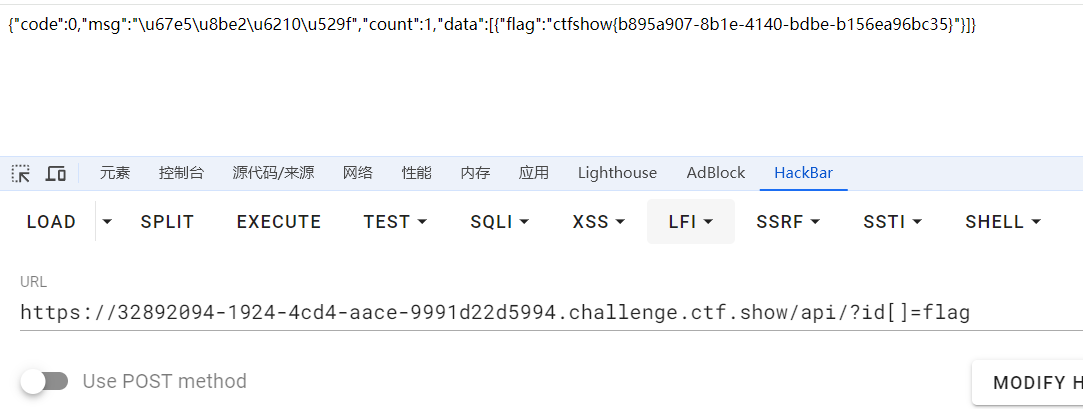Open the AdBlock tab
The height and width of the screenshot is (409, 1083).
[715, 173]
